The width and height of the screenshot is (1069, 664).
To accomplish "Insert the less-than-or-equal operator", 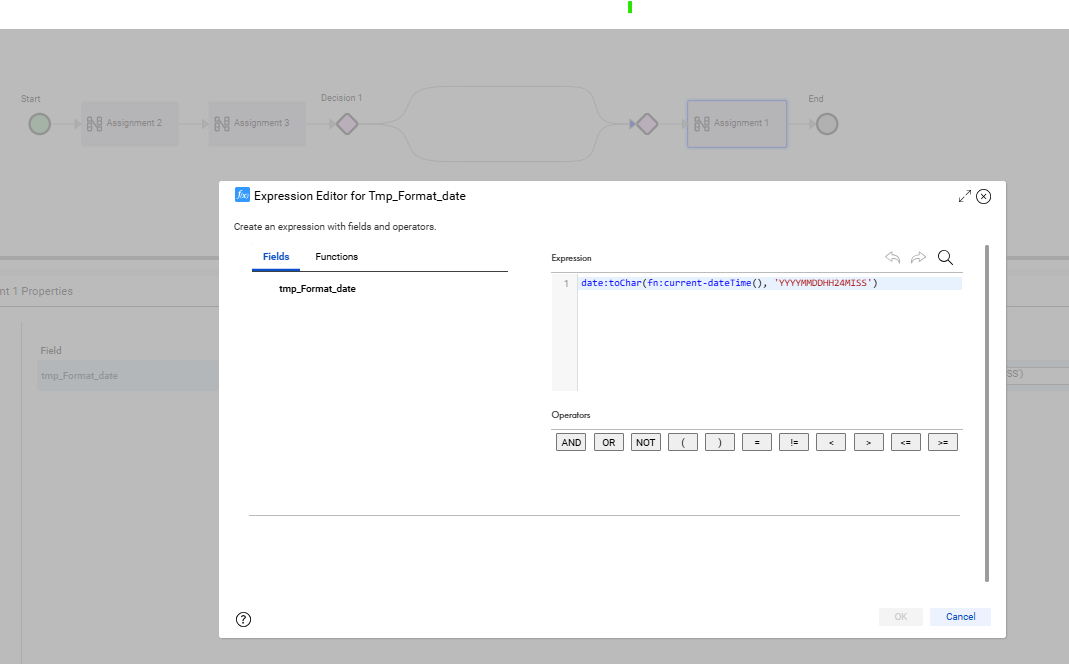I will (905, 442).
